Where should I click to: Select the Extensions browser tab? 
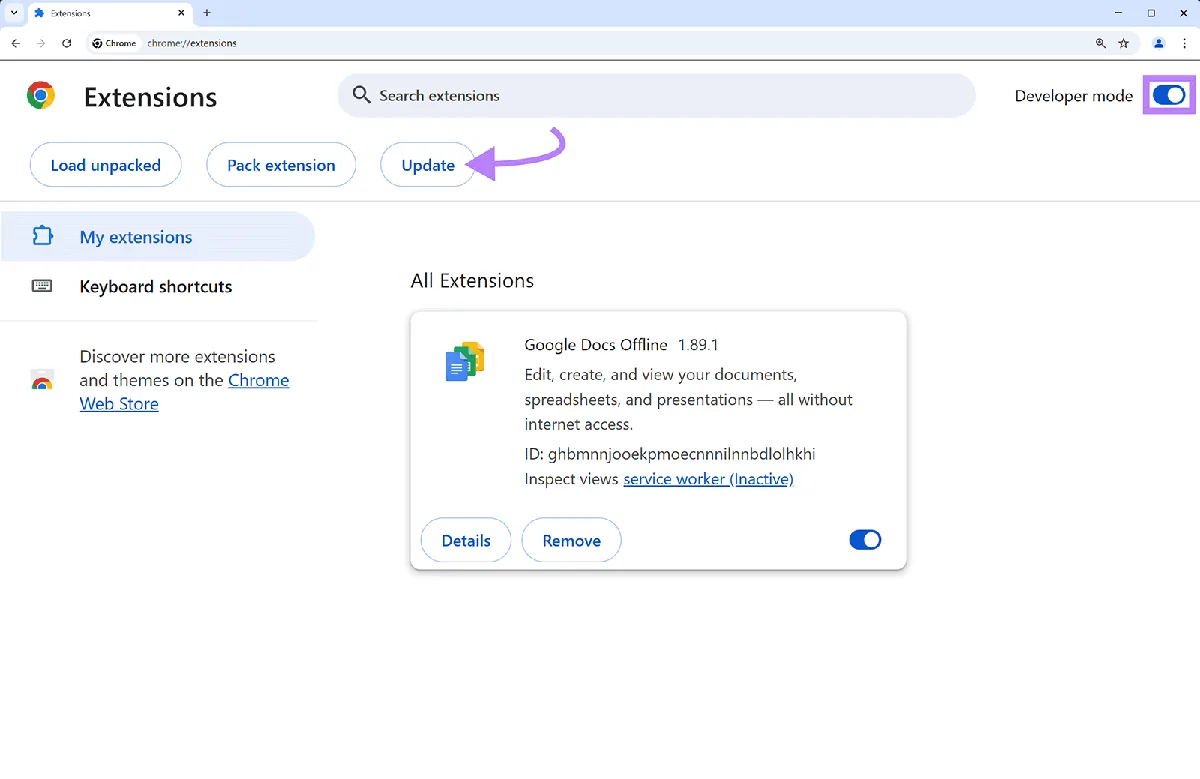(x=108, y=13)
